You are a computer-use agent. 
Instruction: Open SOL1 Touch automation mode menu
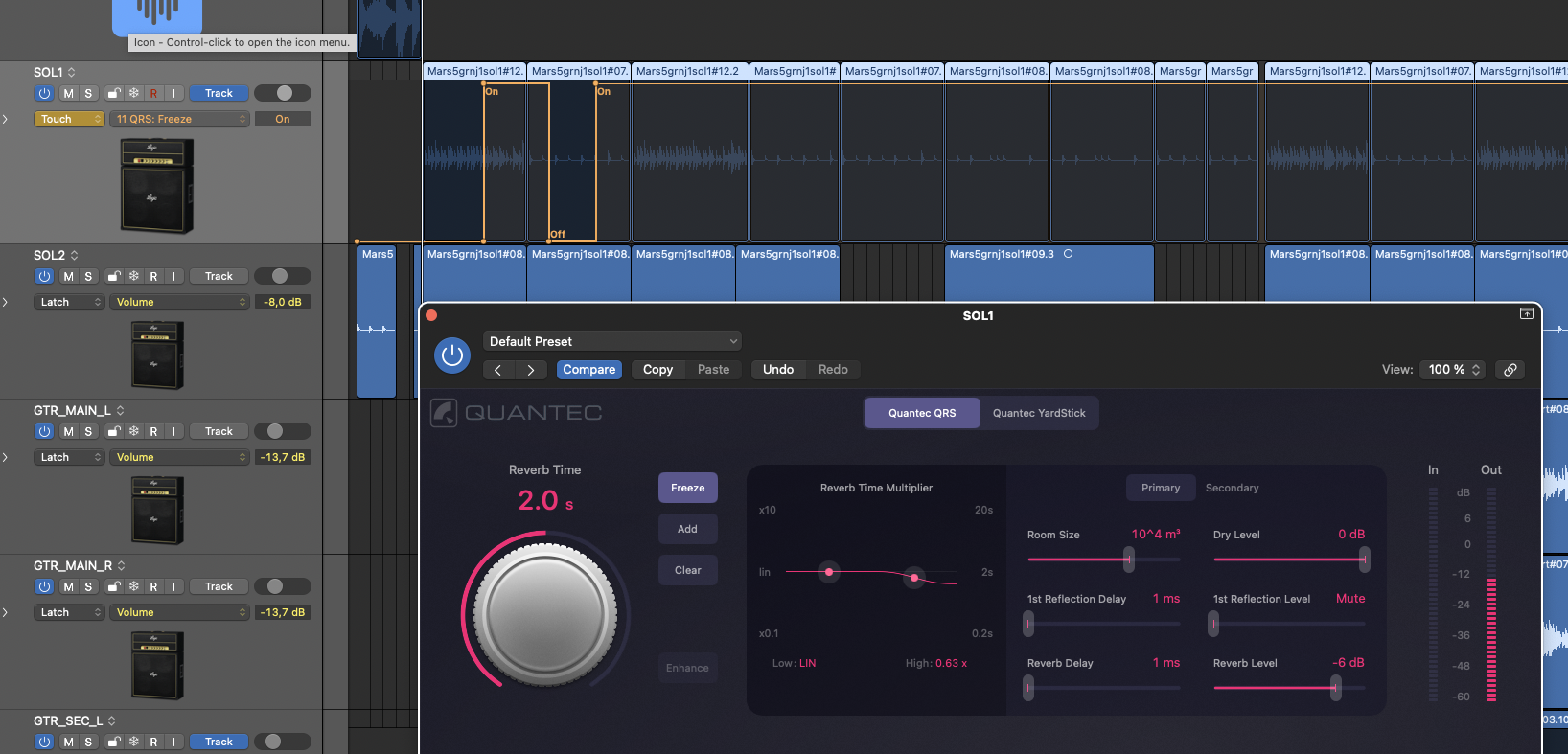(x=70, y=119)
